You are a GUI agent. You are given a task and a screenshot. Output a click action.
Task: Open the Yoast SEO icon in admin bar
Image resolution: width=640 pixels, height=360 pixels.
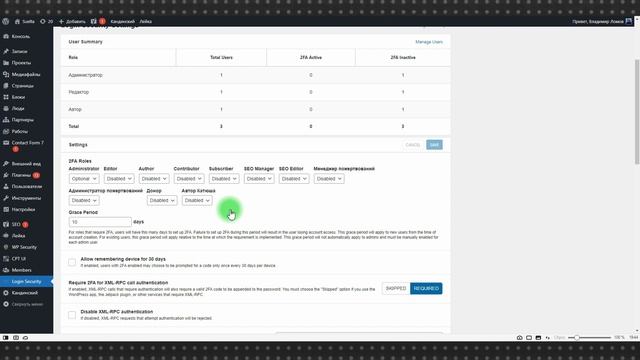pyautogui.click(x=93, y=21)
